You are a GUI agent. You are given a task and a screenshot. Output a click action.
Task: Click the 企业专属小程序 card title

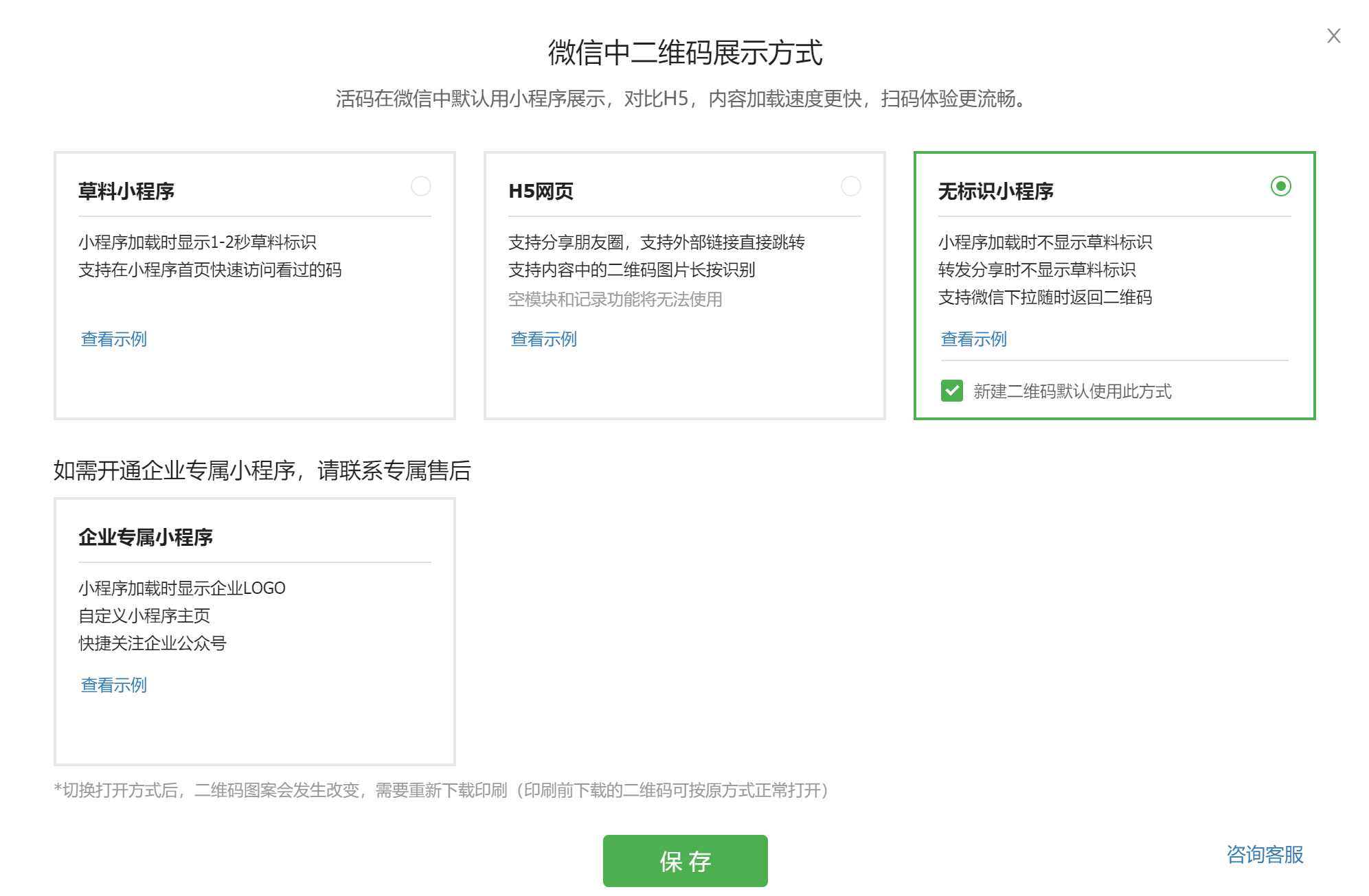click(x=146, y=537)
